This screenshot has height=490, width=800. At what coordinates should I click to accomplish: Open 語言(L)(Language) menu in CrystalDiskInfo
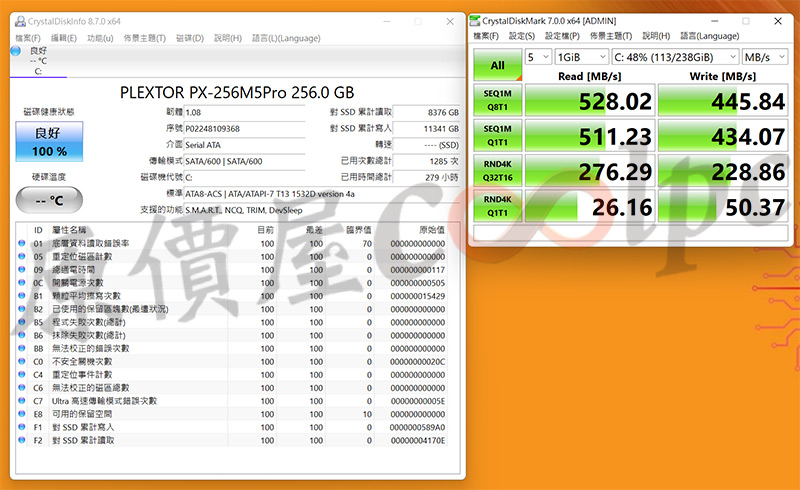[x=286, y=38]
